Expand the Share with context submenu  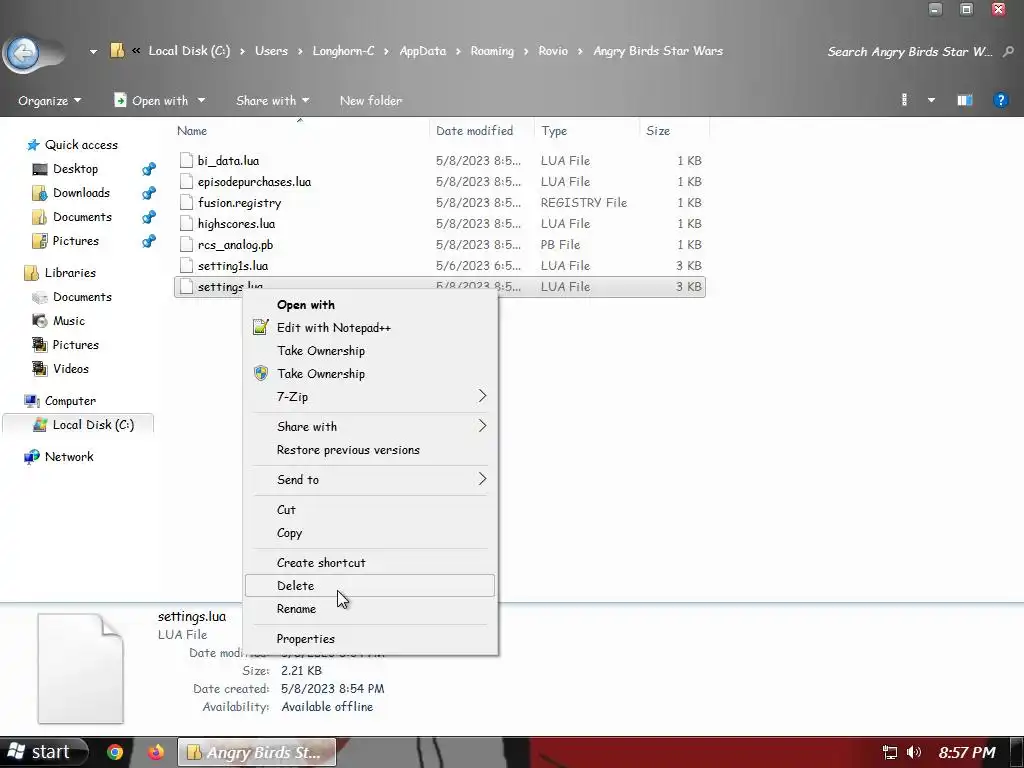pos(370,426)
